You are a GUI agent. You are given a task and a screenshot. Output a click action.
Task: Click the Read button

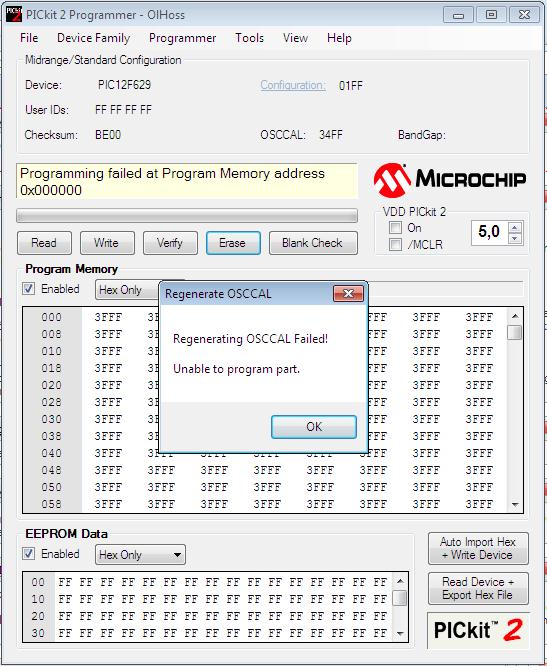tap(44, 243)
